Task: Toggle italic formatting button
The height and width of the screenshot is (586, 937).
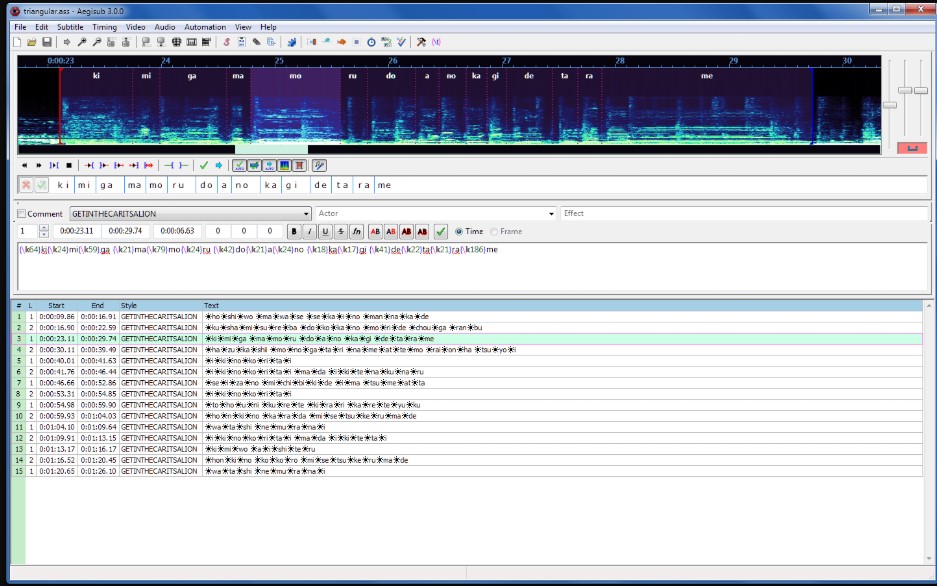Action: 310,232
